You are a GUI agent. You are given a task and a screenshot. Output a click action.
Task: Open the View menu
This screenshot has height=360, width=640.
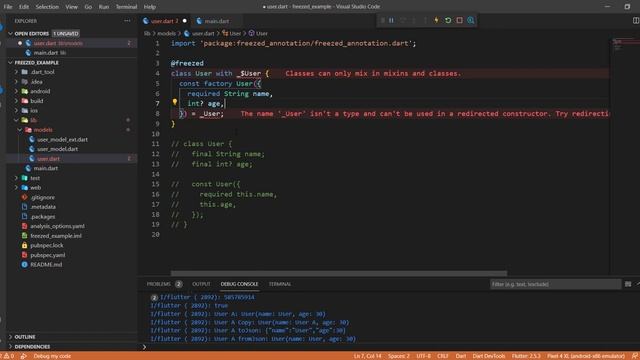[x=71, y=7]
